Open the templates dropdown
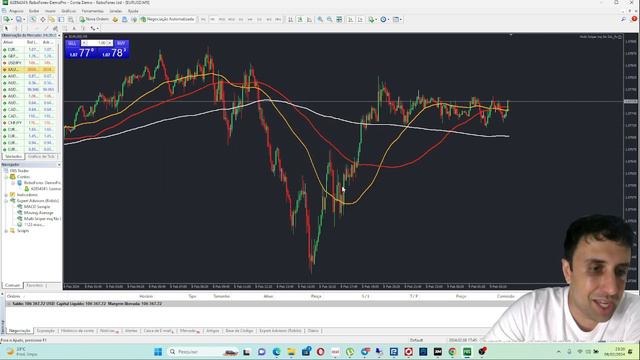 point(397,19)
